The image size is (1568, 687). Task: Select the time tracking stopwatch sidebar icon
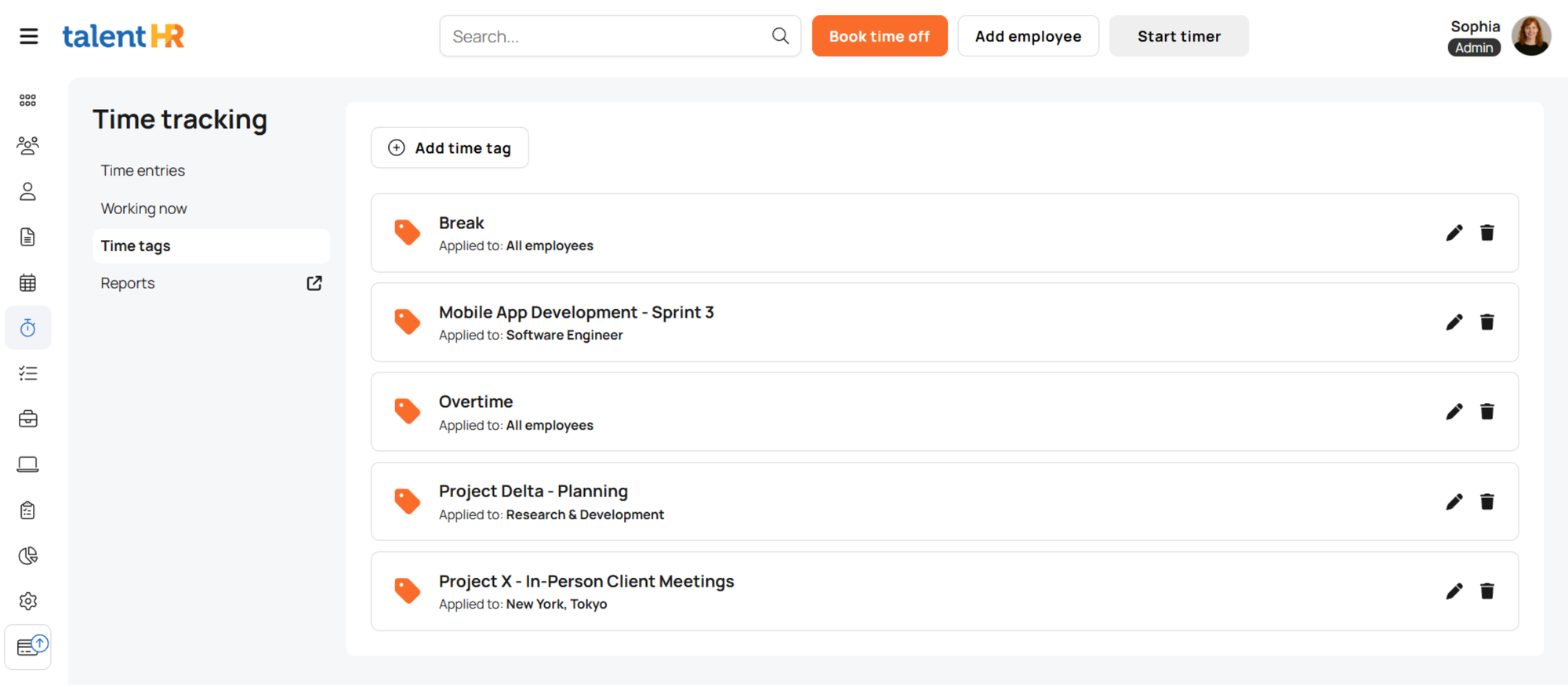pos(28,328)
